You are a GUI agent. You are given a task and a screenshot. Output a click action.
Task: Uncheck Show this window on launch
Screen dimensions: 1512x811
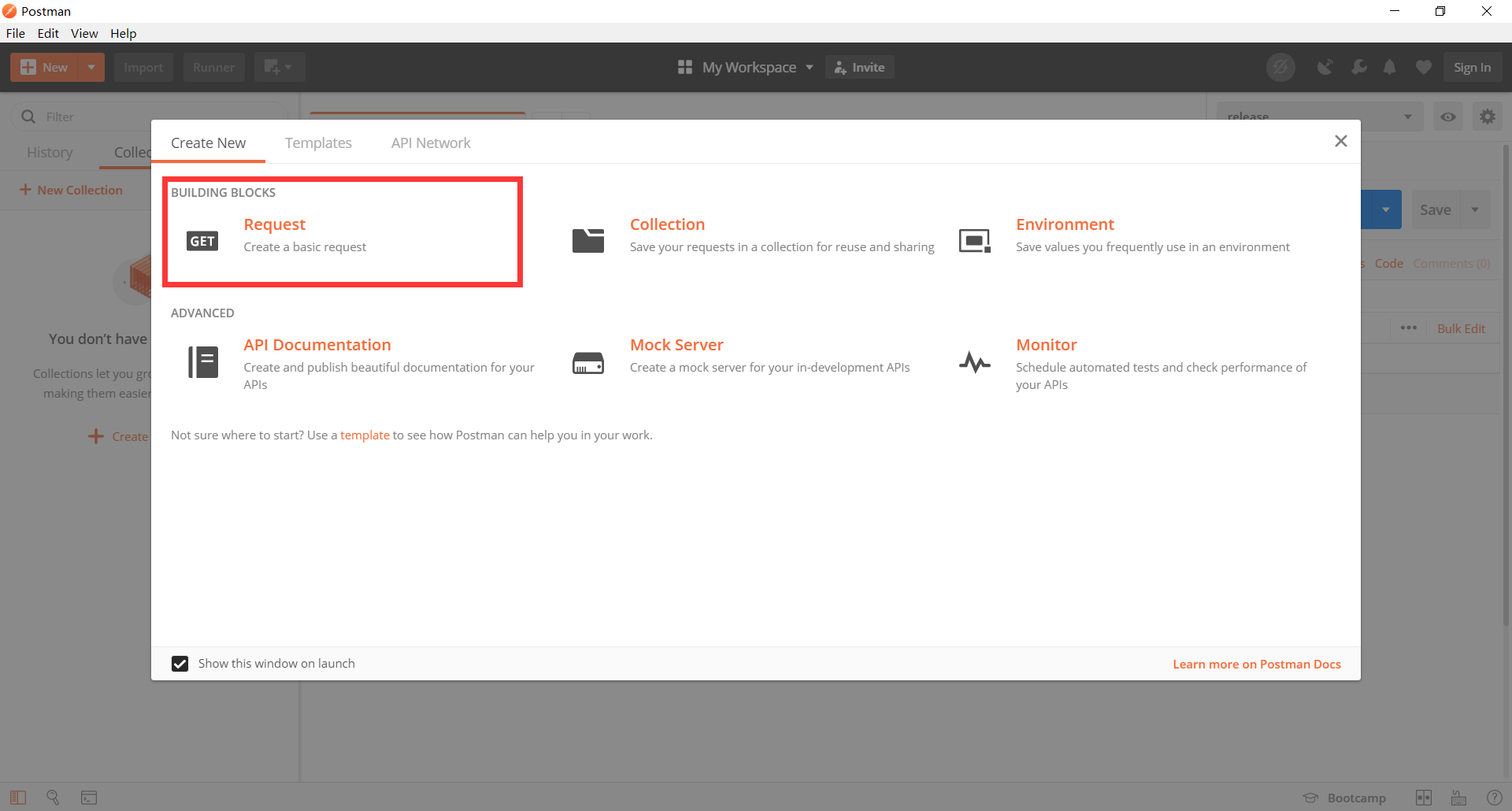[x=180, y=664]
